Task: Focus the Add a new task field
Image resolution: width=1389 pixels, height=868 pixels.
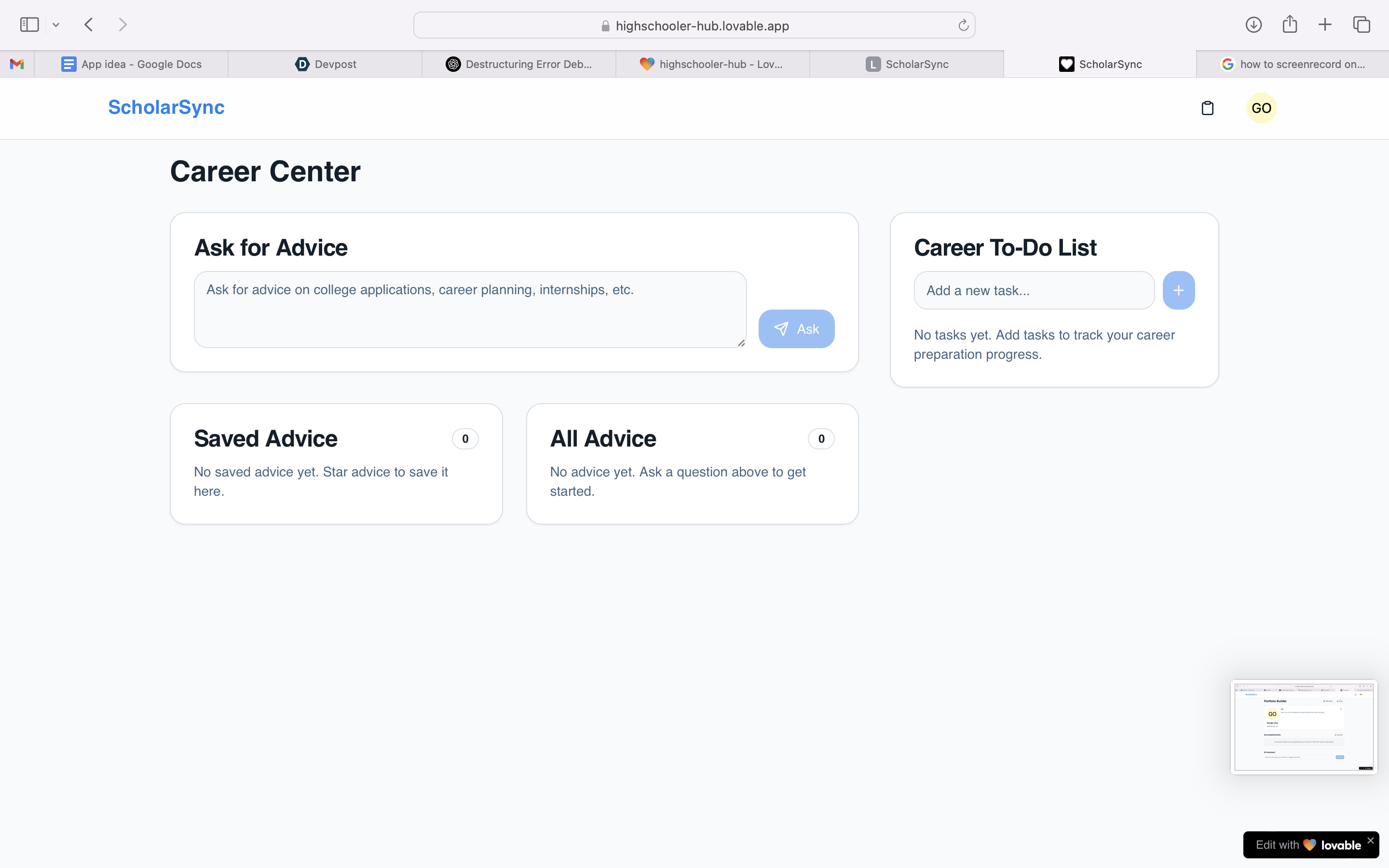Action: coord(1033,290)
